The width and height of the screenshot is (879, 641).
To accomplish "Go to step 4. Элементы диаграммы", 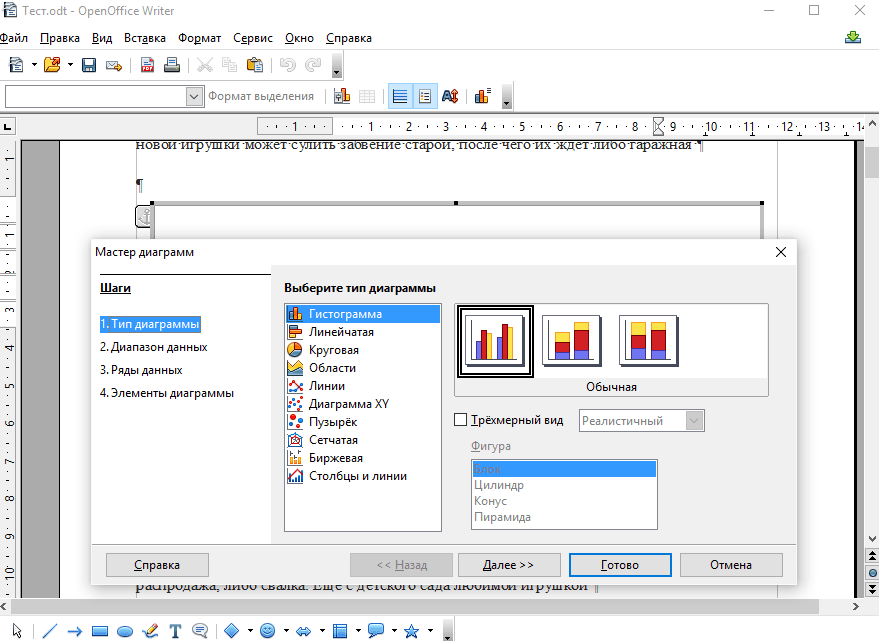I will click(x=167, y=393).
